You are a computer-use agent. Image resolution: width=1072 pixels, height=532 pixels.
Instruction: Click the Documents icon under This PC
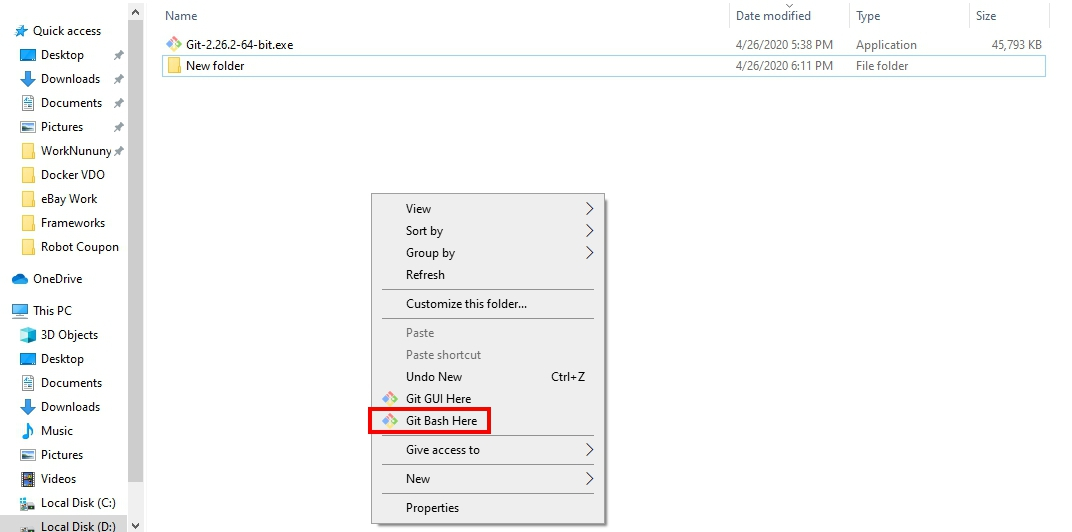(x=28, y=383)
